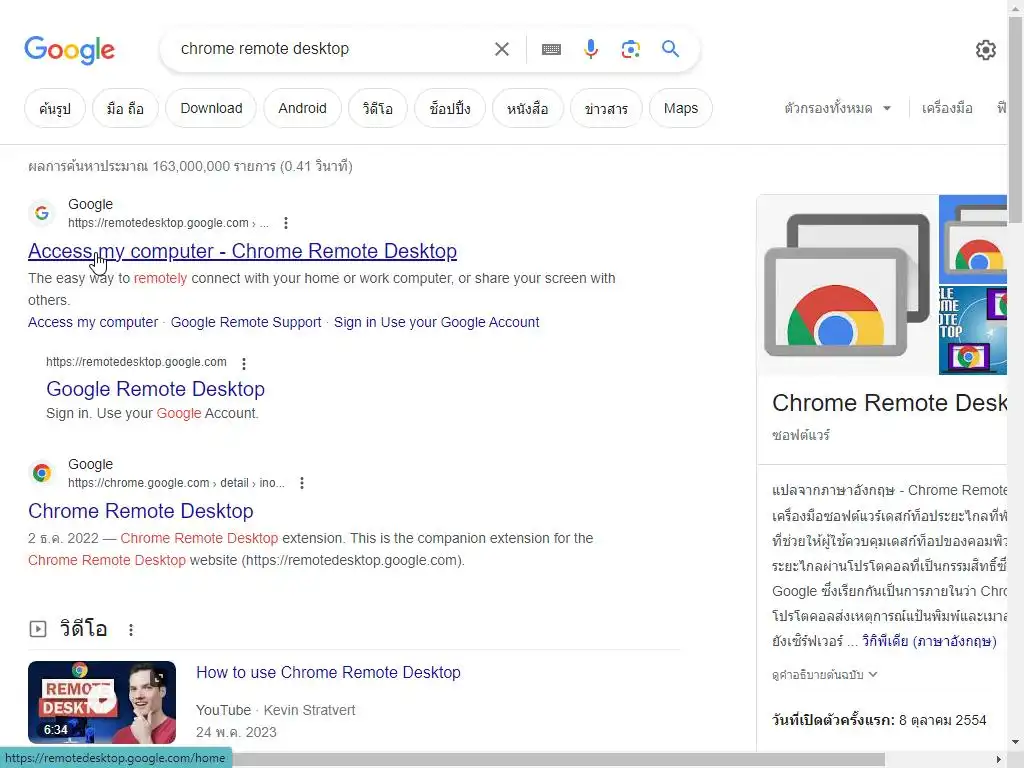Select the Maps filter chip

point(680,108)
